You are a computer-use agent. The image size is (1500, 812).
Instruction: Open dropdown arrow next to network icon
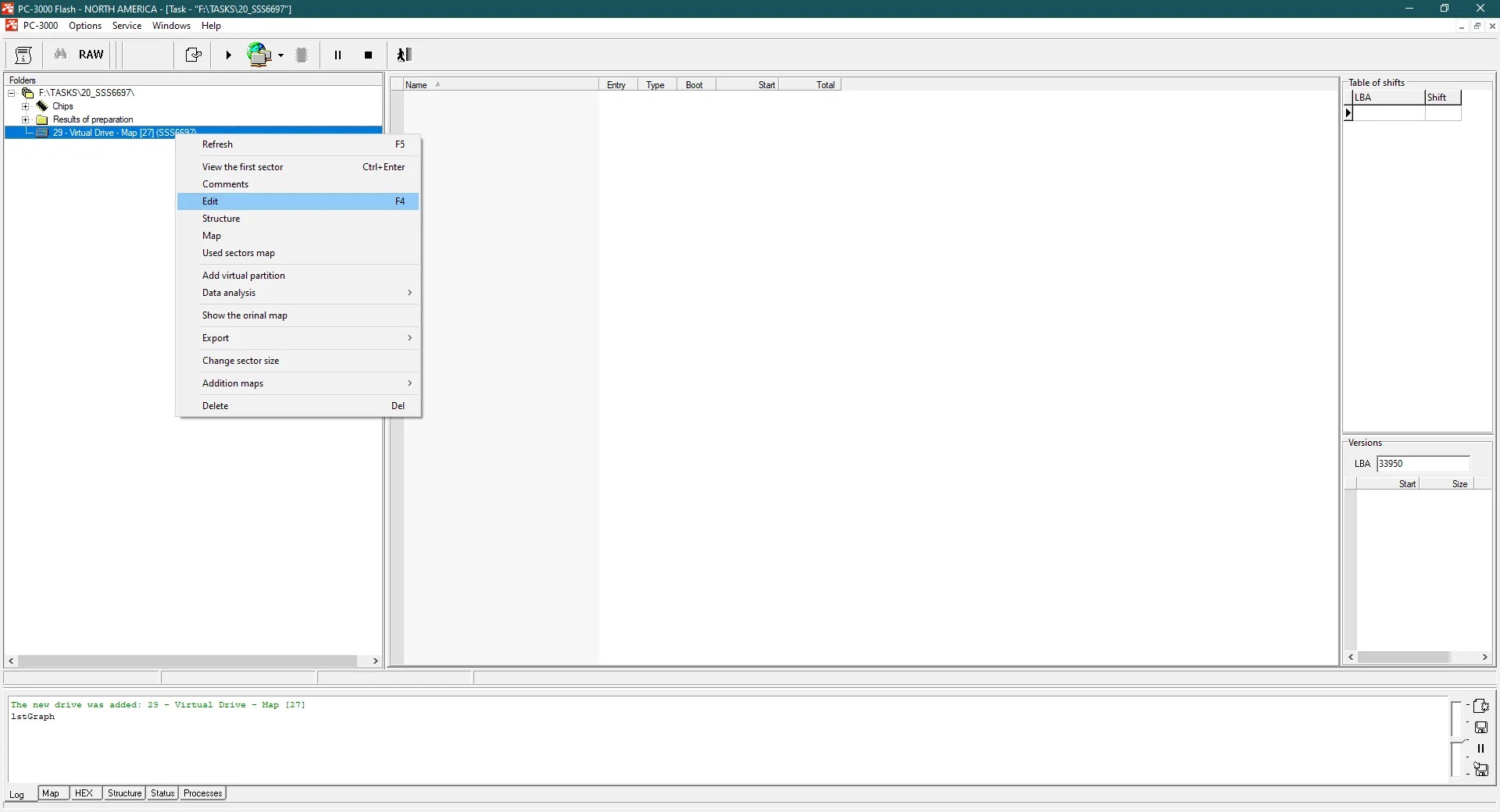(x=281, y=56)
